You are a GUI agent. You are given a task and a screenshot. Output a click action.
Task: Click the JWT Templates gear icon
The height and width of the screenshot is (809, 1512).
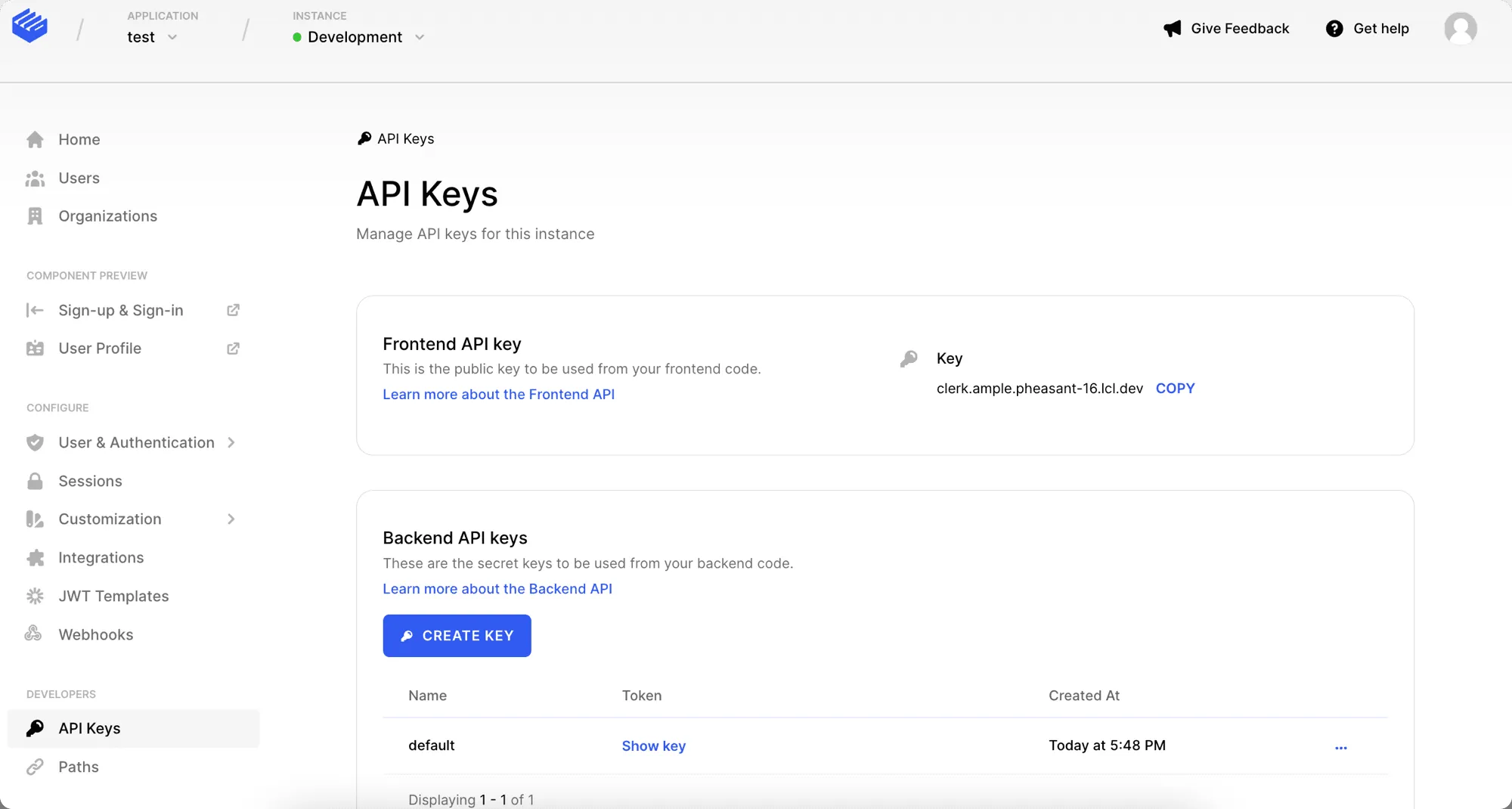pos(35,596)
